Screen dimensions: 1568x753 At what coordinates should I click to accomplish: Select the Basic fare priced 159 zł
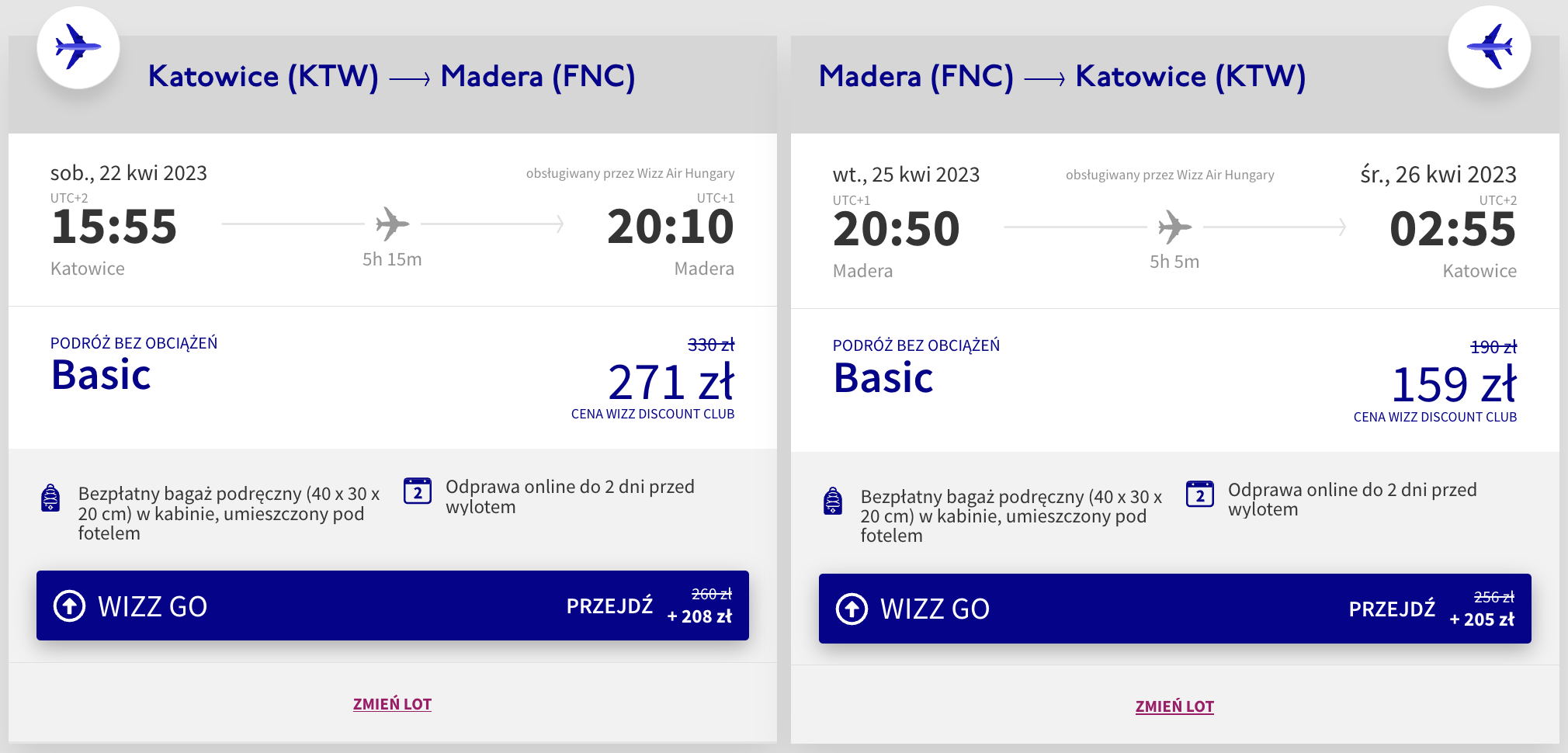click(x=1175, y=380)
